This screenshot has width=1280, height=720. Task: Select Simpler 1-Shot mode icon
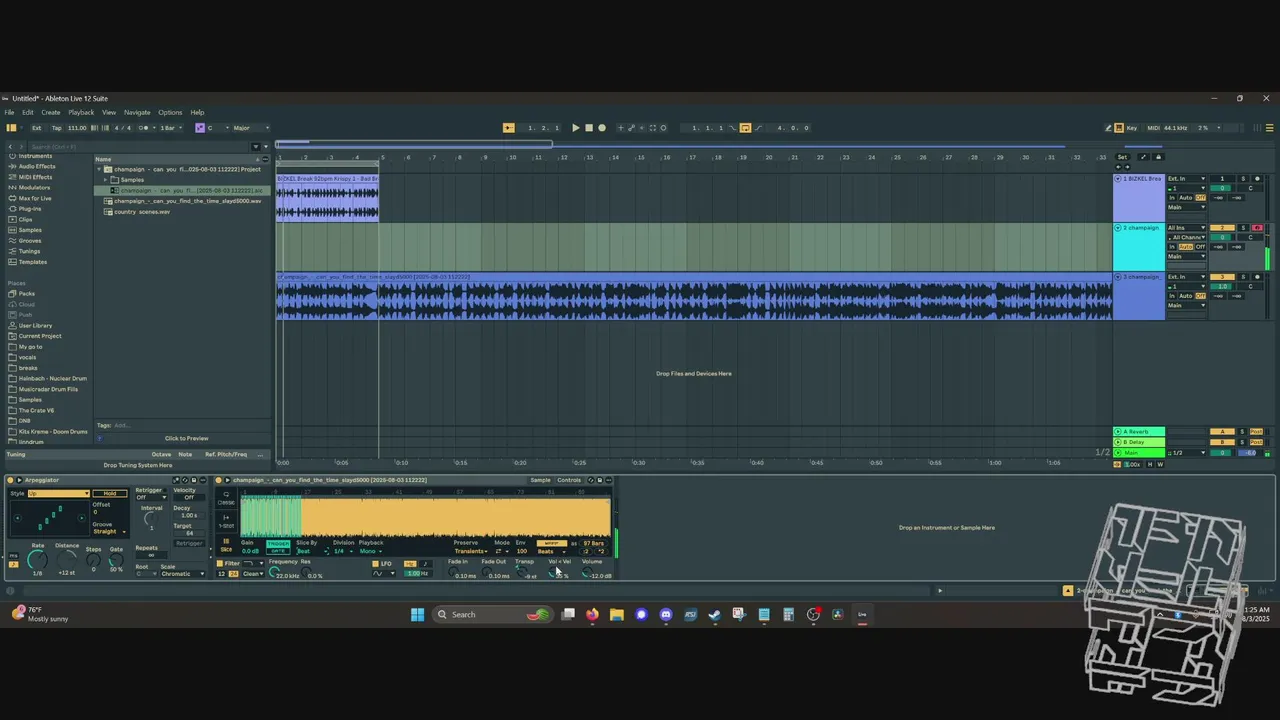(226, 520)
